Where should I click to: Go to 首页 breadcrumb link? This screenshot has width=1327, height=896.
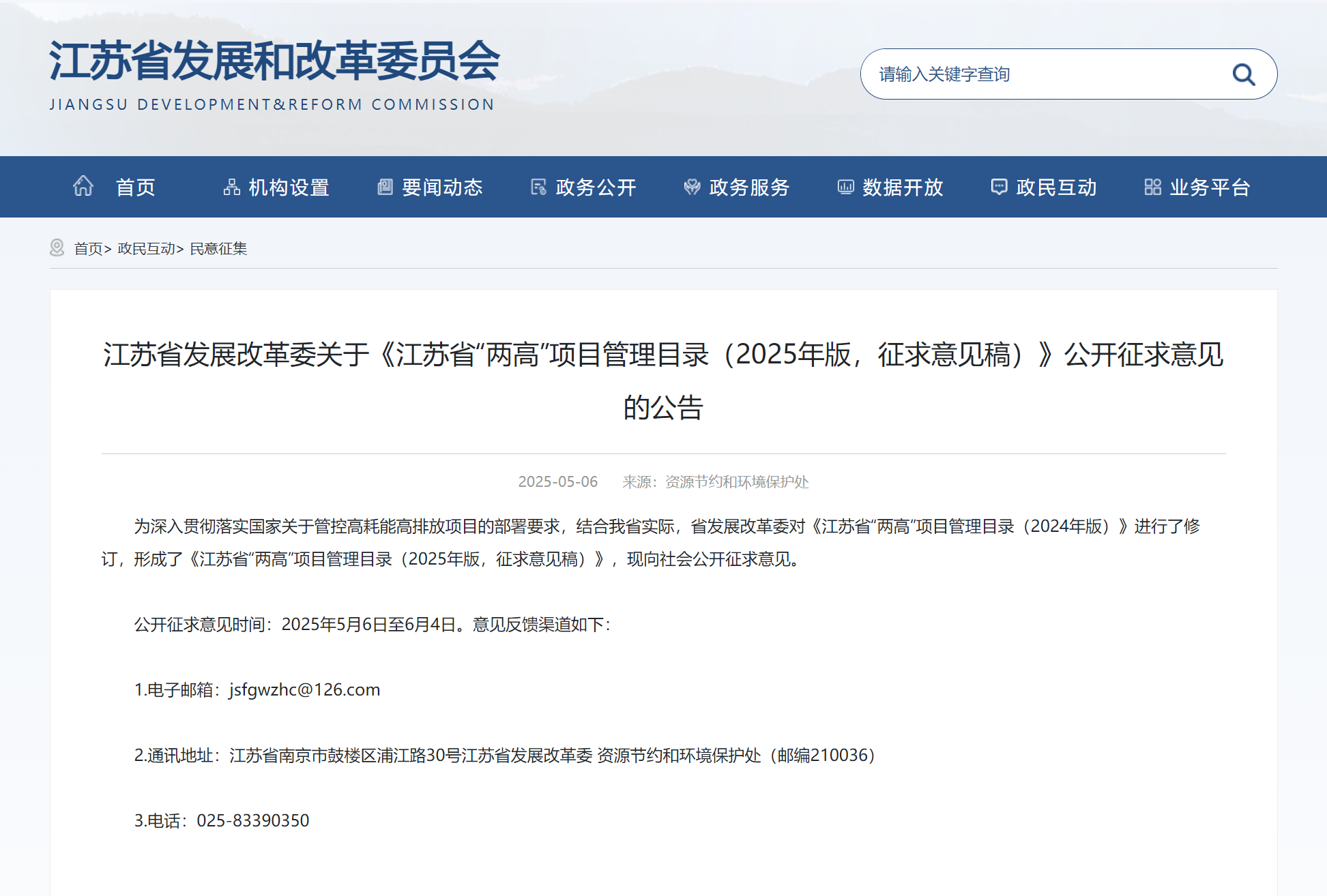pos(88,249)
